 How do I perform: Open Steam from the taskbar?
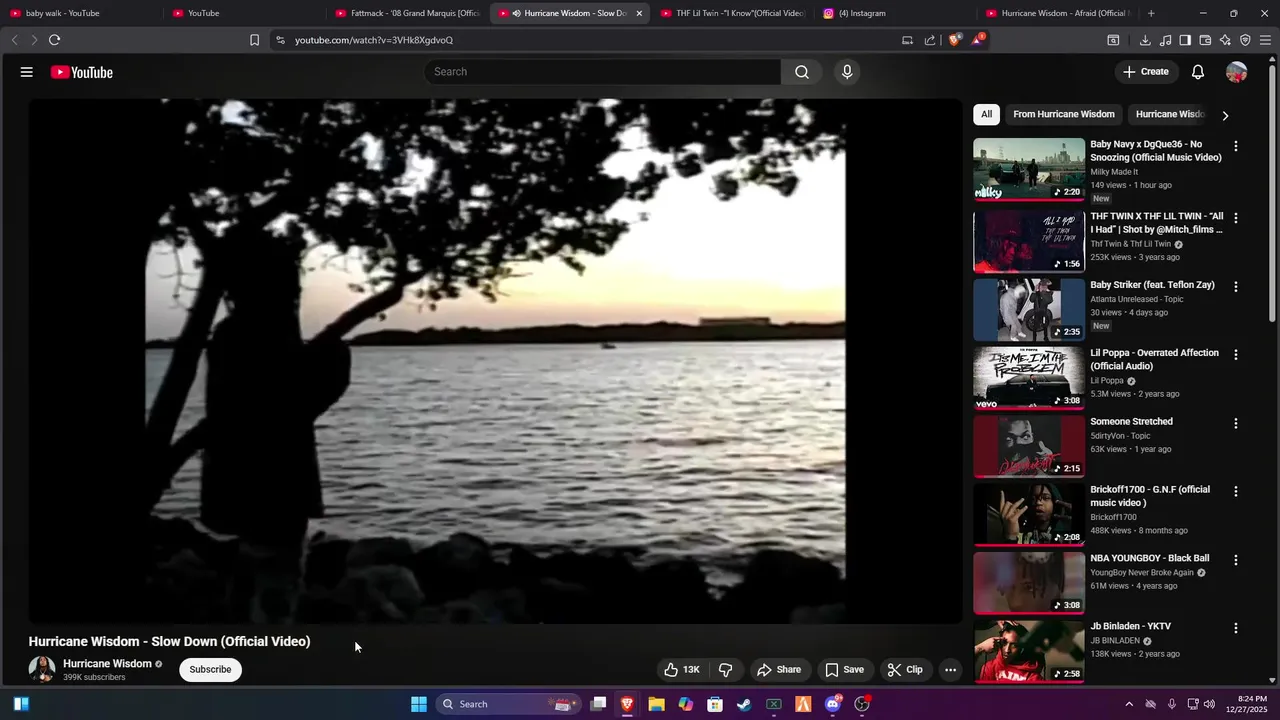[744, 704]
